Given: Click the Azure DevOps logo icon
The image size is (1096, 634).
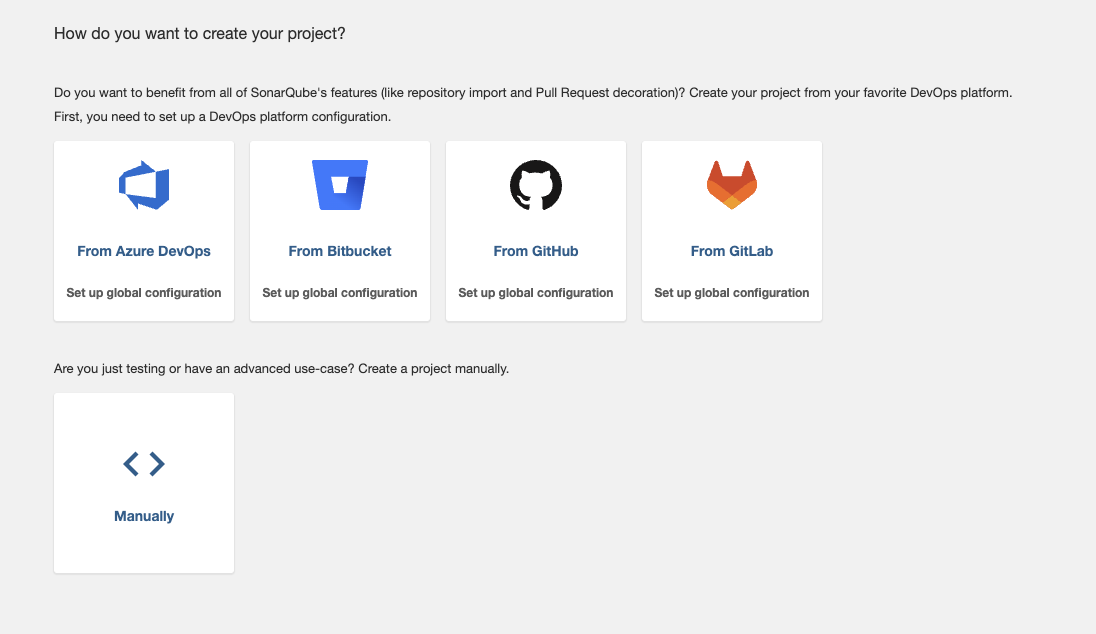Looking at the screenshot, I should [x=144, y=185].
